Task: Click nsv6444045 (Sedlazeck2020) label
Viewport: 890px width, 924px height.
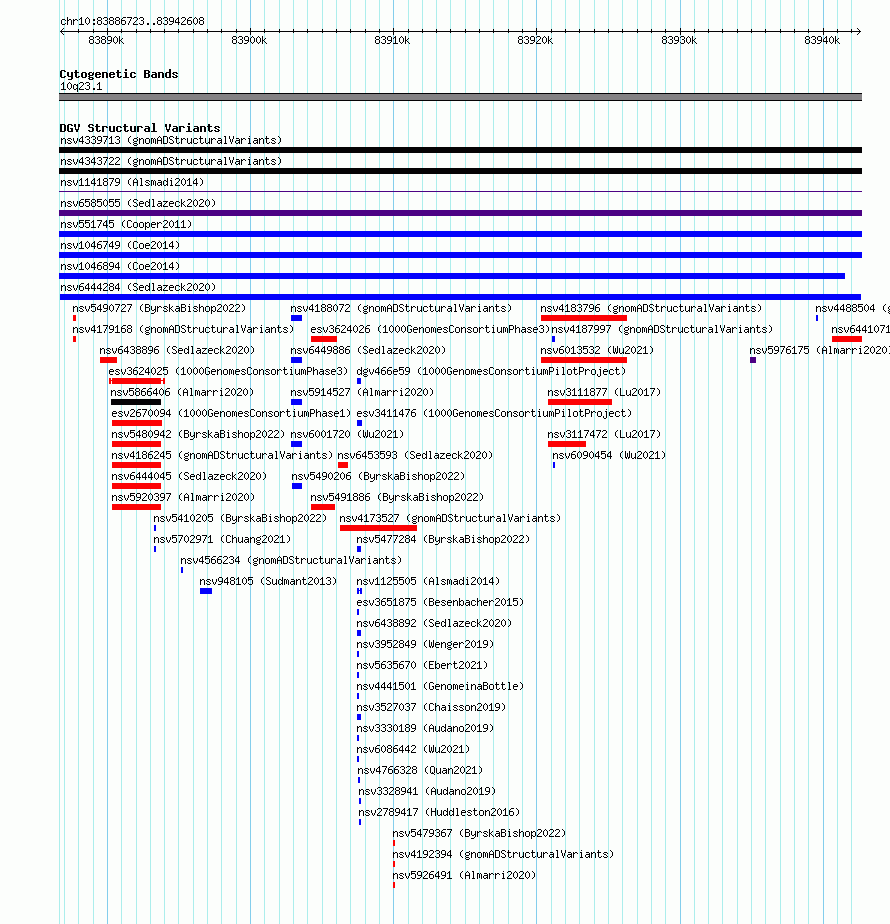Action: [x=189, y=476]
